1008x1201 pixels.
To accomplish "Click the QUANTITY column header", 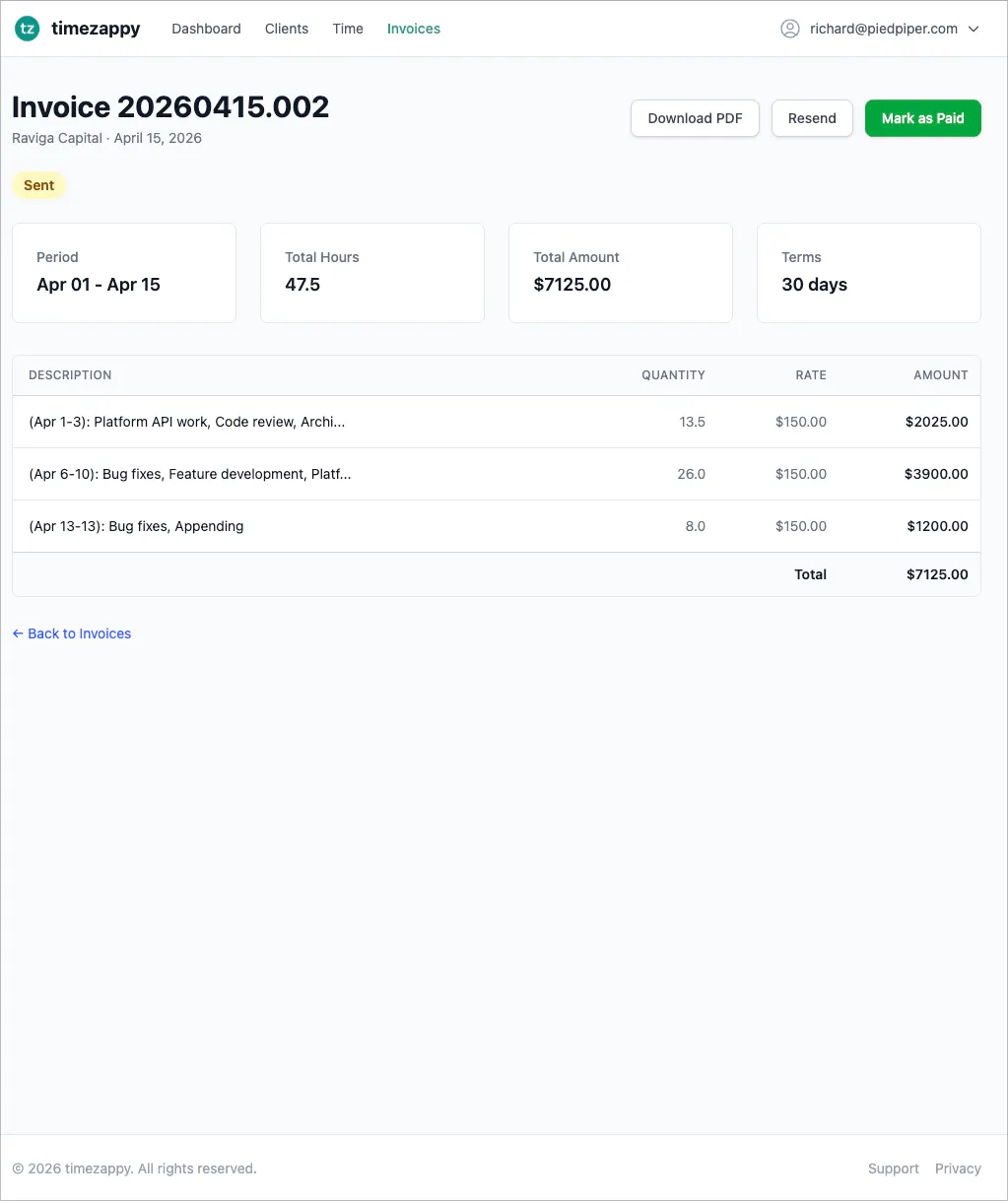I will pos(674,375).
